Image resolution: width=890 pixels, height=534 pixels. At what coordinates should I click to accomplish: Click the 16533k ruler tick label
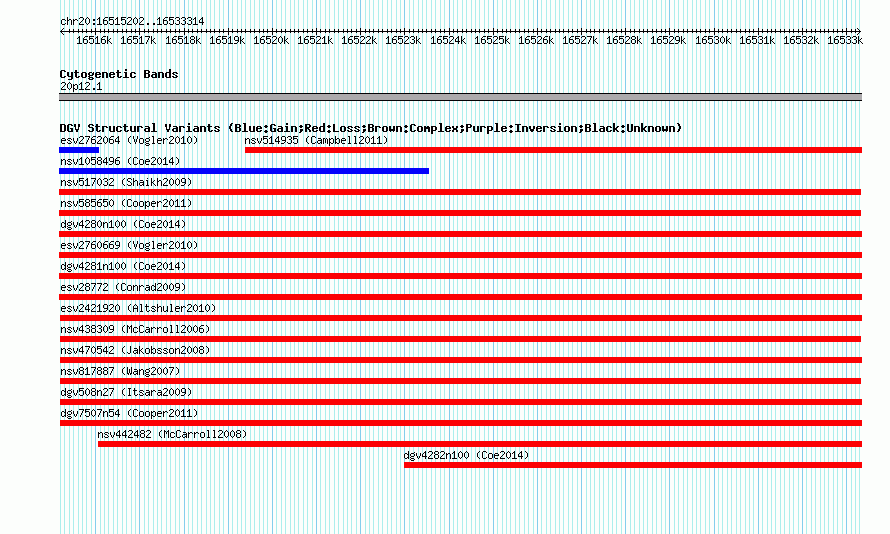click(x=845, y=40)
